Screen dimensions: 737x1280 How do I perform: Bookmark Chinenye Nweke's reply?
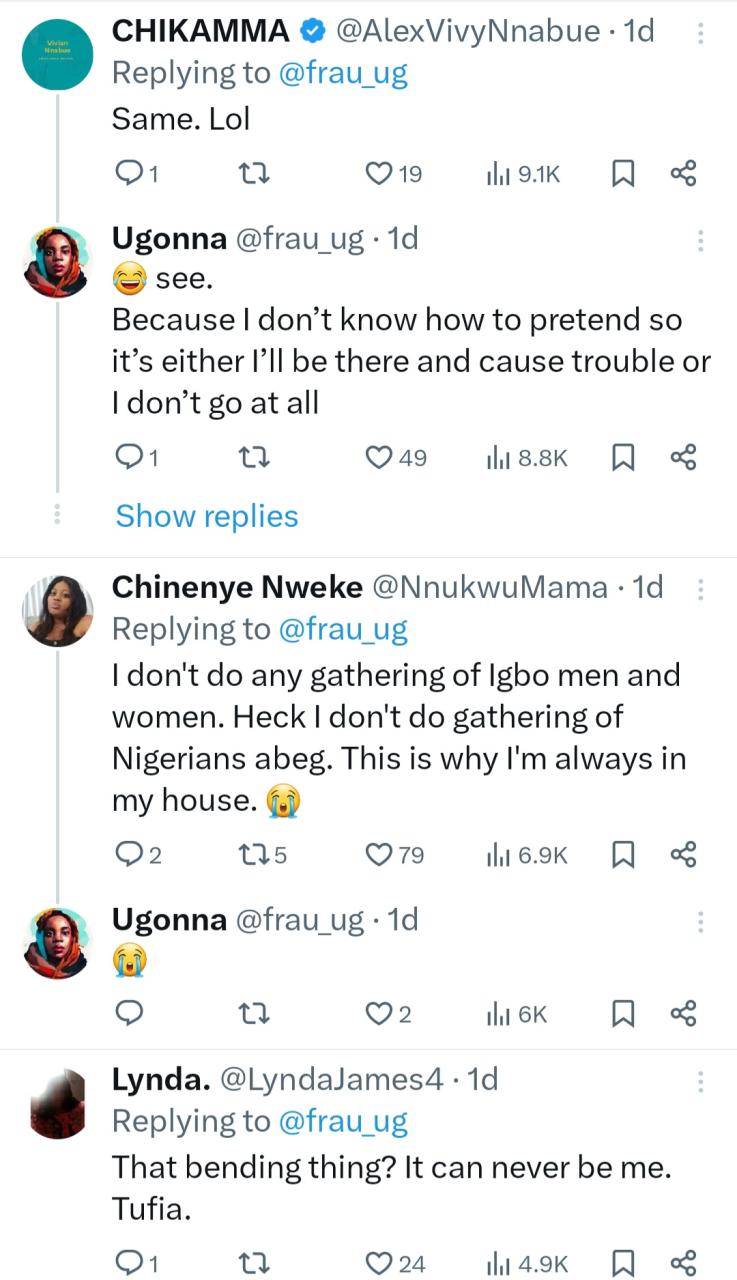click(624, 855)
